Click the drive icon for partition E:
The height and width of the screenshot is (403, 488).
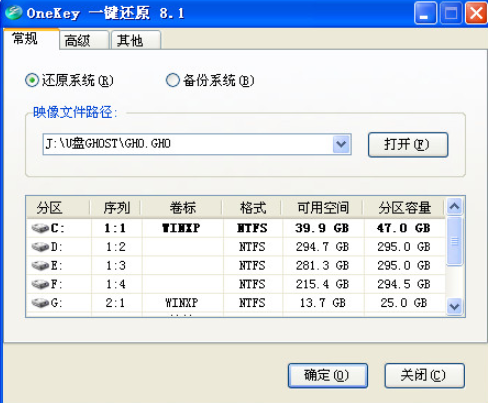[x=40, y=266]
